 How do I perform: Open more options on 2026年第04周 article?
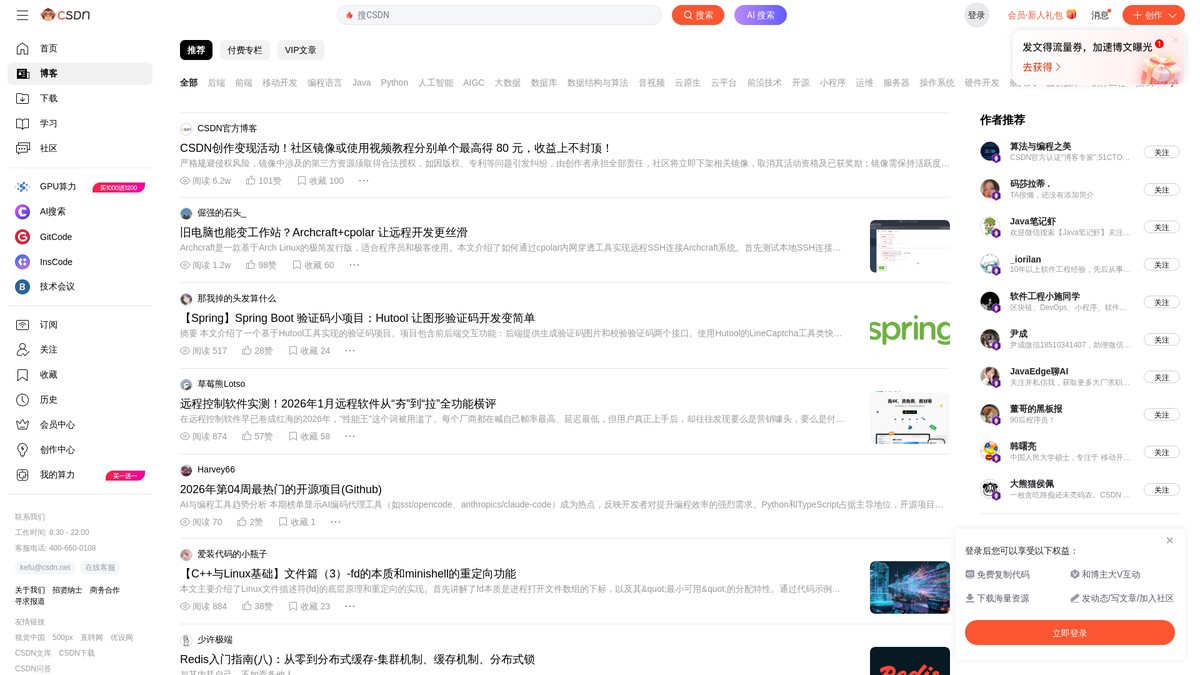pos(335,522)
